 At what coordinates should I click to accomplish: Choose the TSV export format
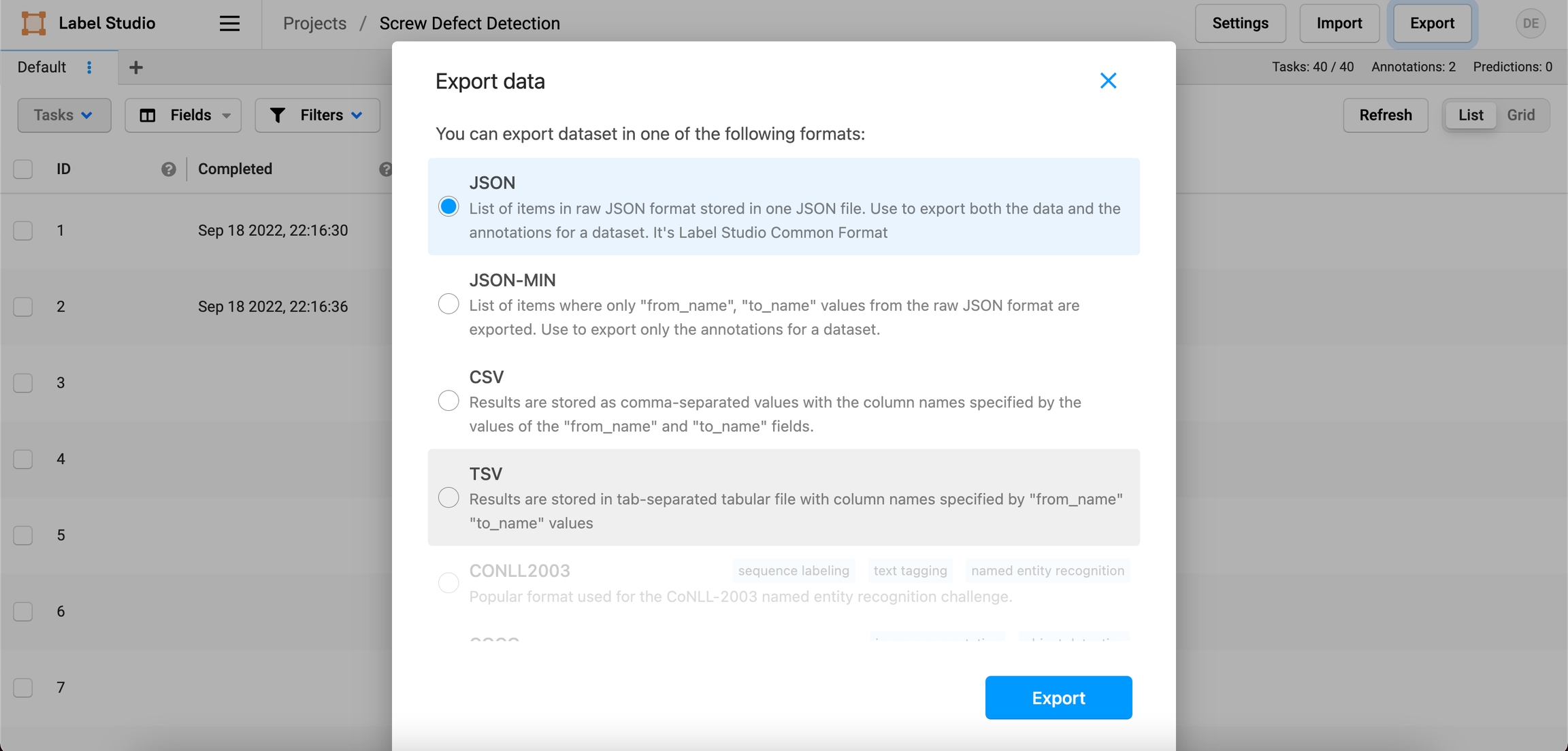[x=448, y=498]
